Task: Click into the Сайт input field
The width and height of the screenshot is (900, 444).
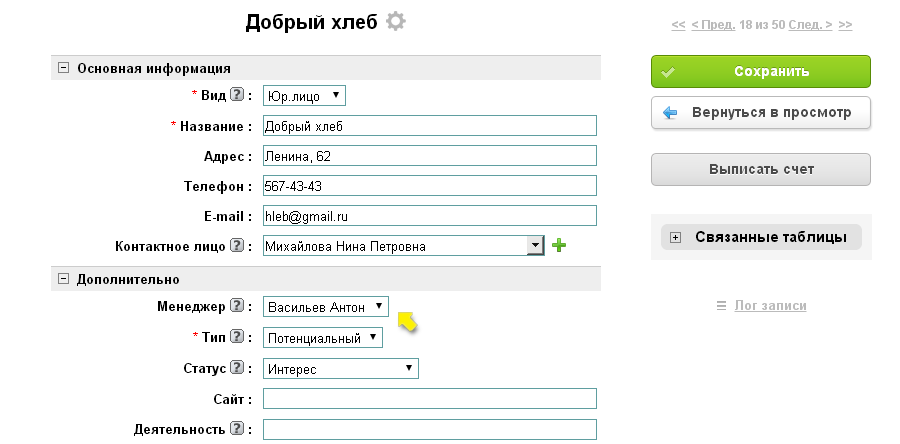Action: pos(429,399)
